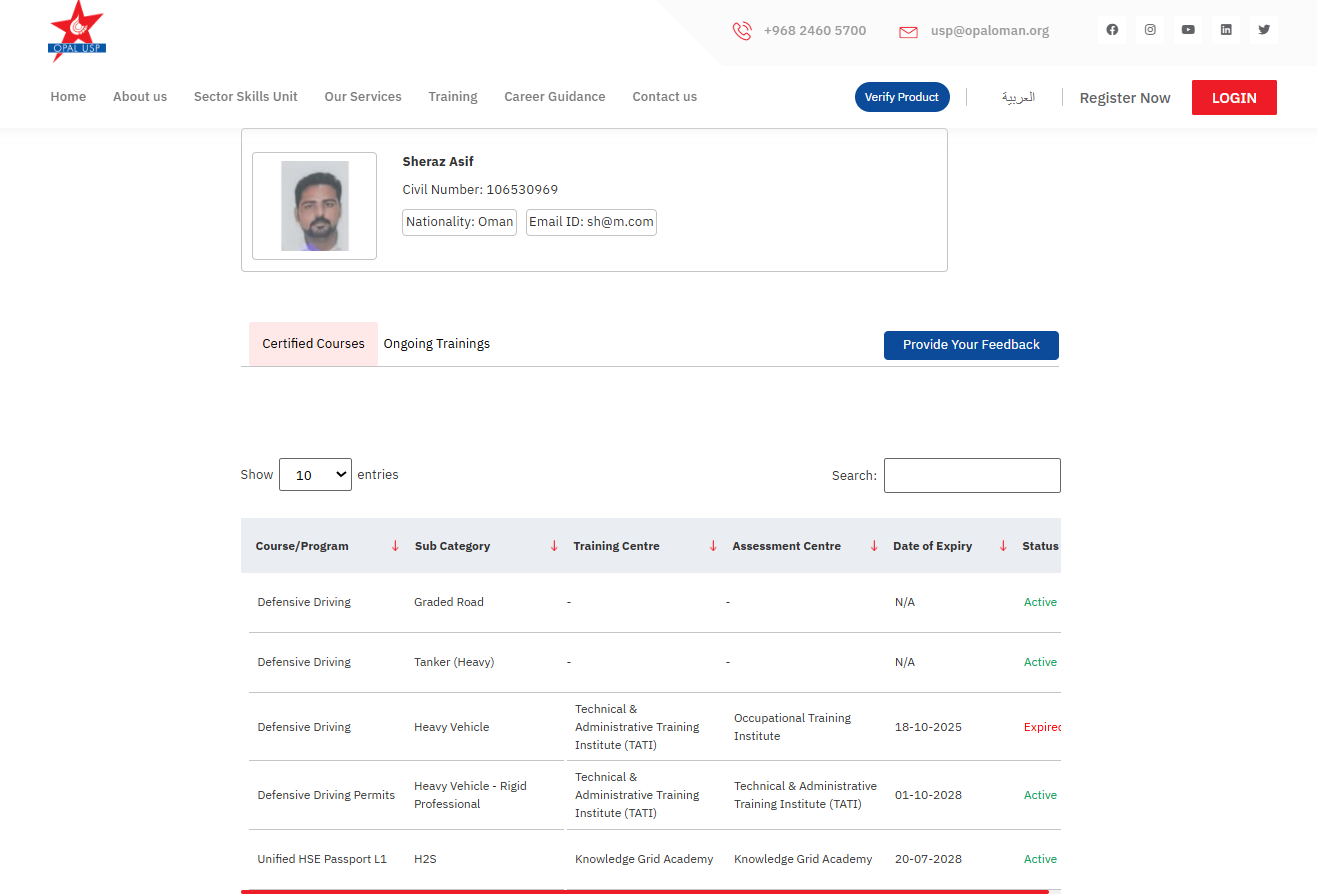Click the OPAL USP star logo
The width and height of the screenshot is (1317, 896).
tap(77, 32)
